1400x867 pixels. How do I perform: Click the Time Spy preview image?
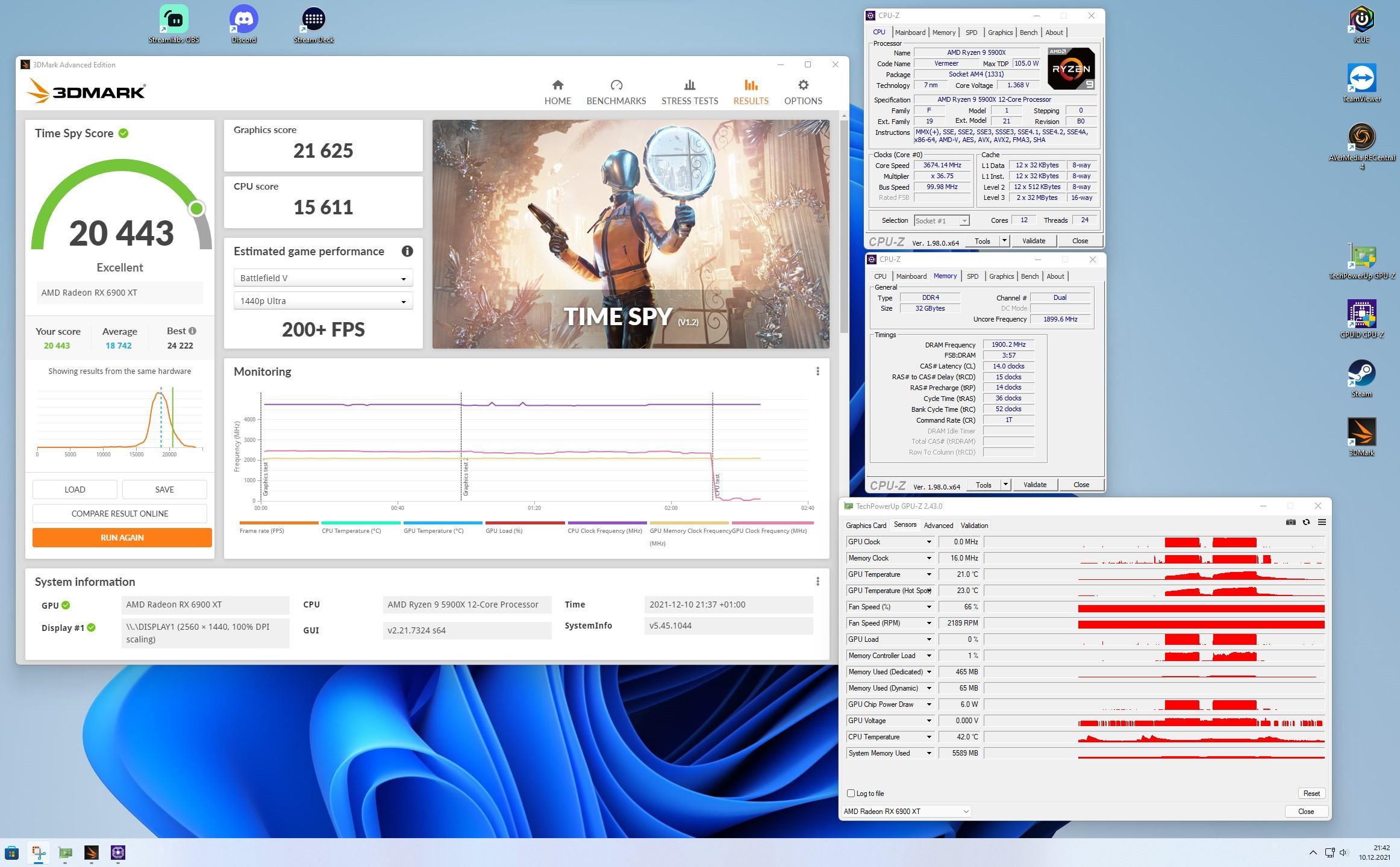click(x=631, y=234)
